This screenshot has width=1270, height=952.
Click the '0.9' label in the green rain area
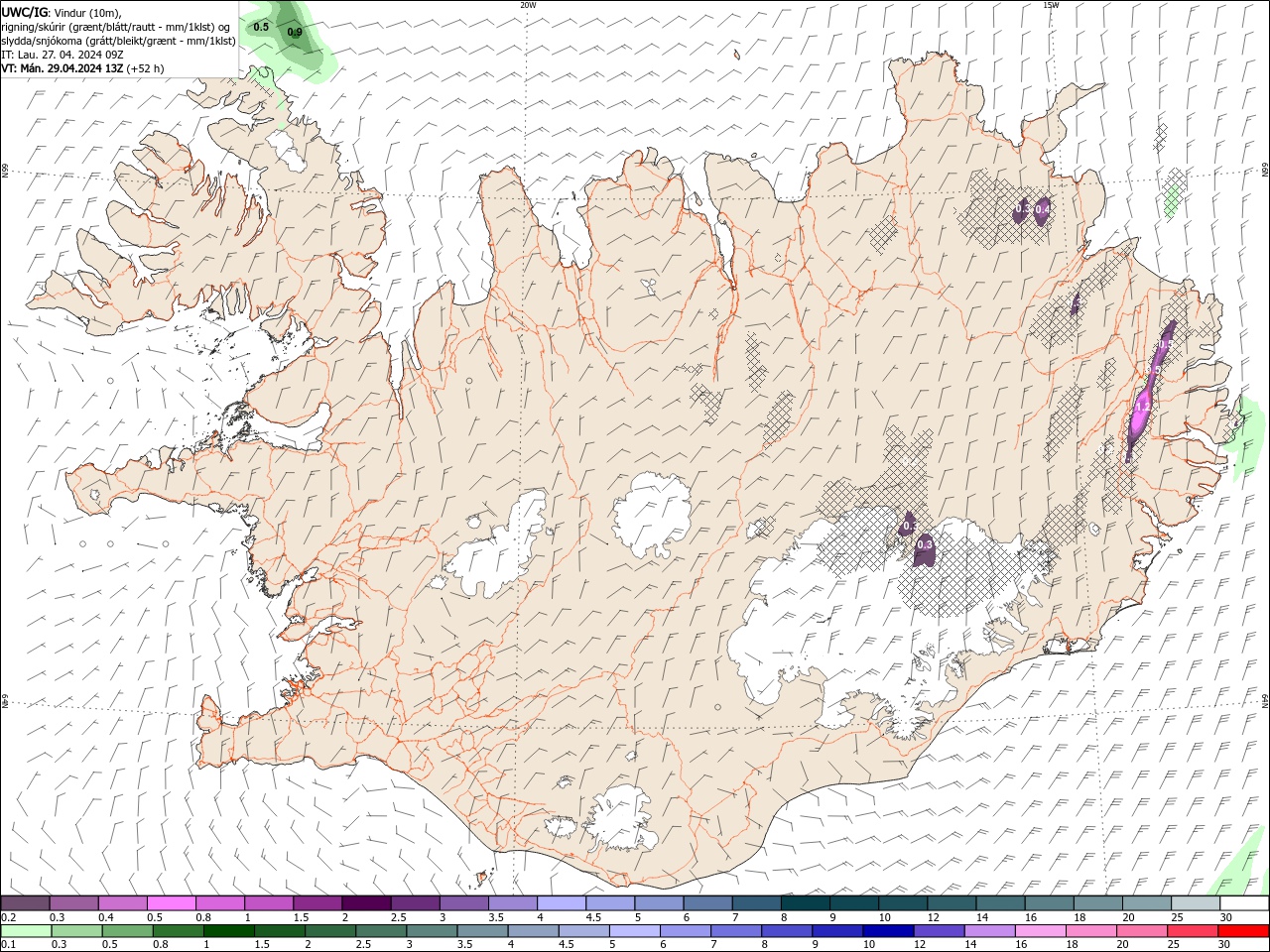[295, 32]
